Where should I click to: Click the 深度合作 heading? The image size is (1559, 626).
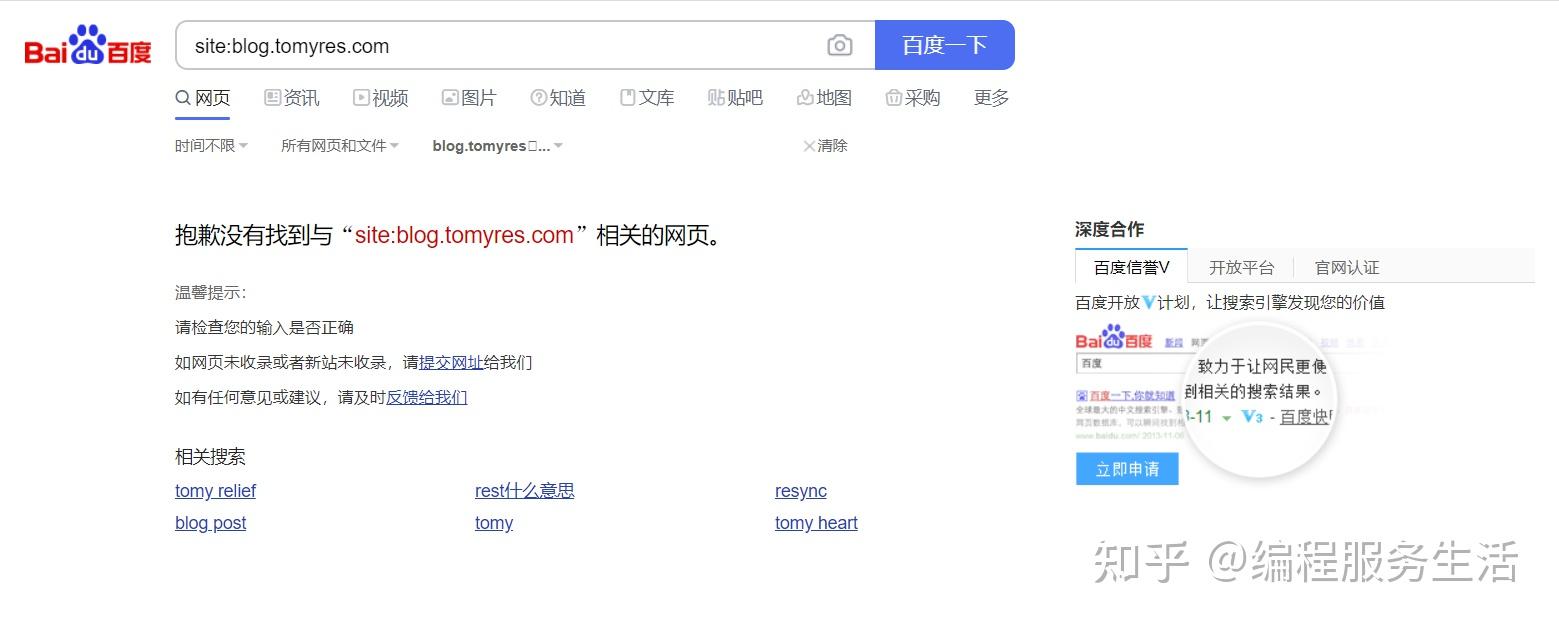pos(1109,229)
